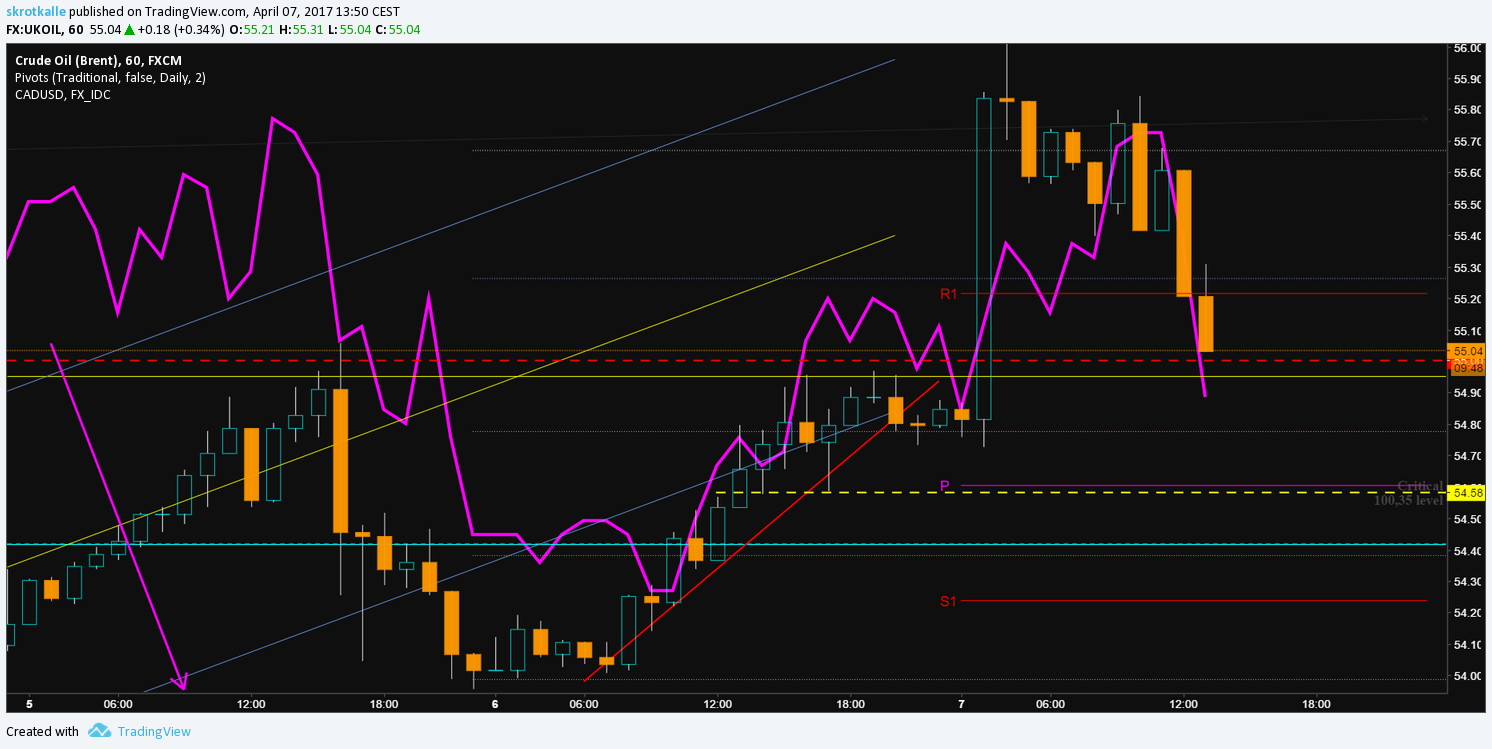Click the TradingView logo icon in footer

point(99,731)
